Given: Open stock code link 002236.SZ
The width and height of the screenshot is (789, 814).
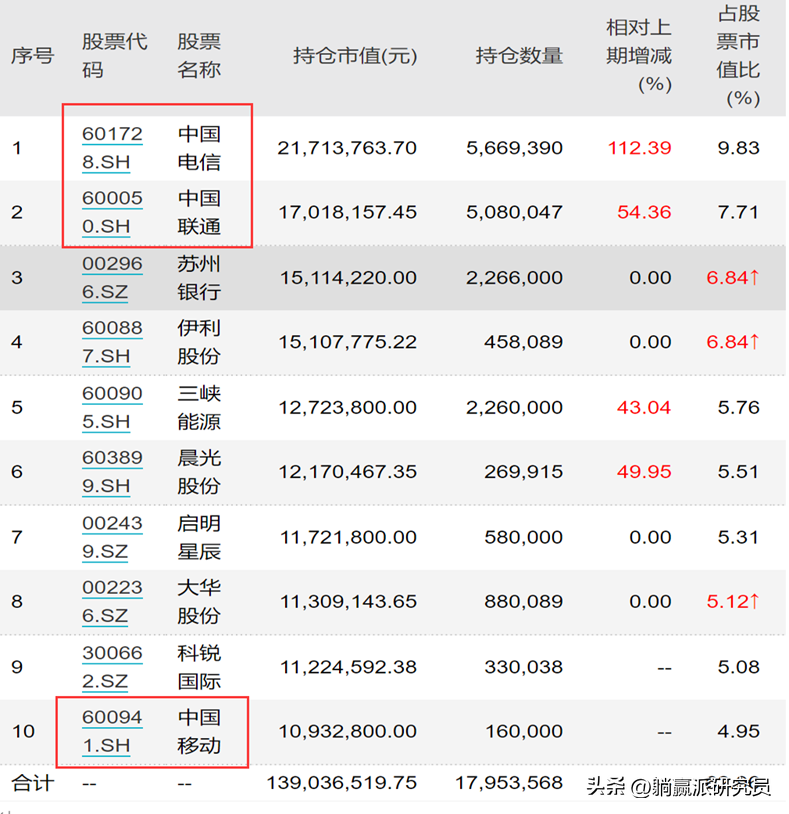Looking at the screenshot, I should pos(112,602).
